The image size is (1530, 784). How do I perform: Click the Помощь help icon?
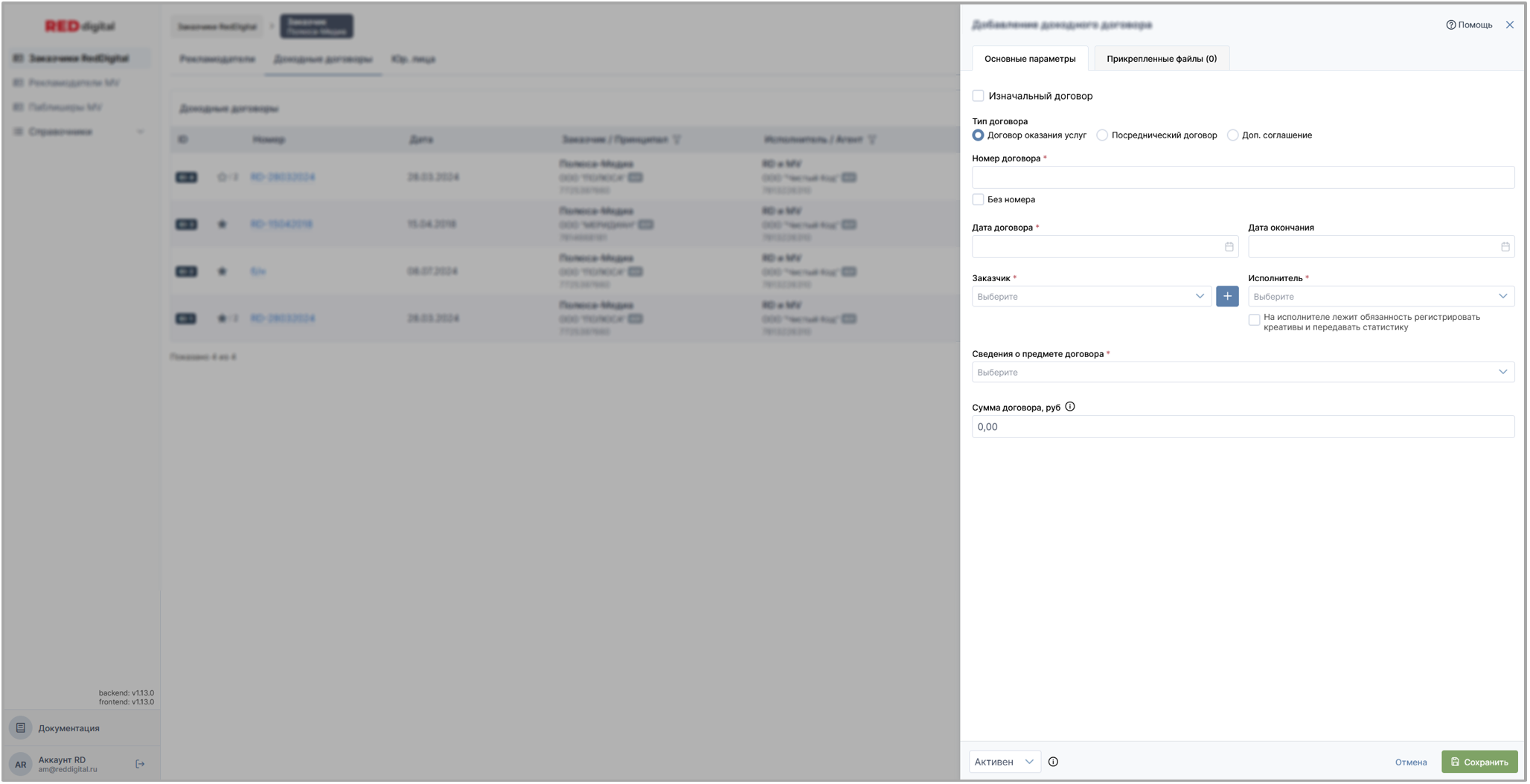coord(1450,25)
